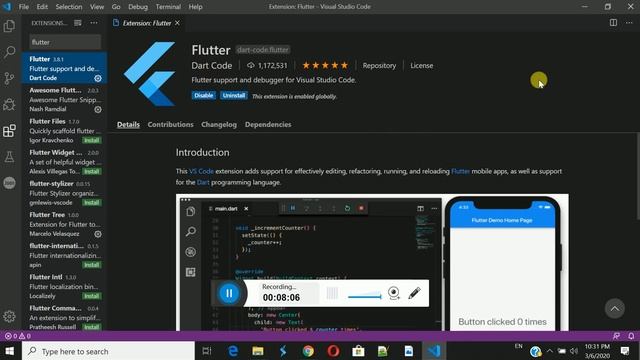Uninstall the Flutter extension

click(234, 96)
